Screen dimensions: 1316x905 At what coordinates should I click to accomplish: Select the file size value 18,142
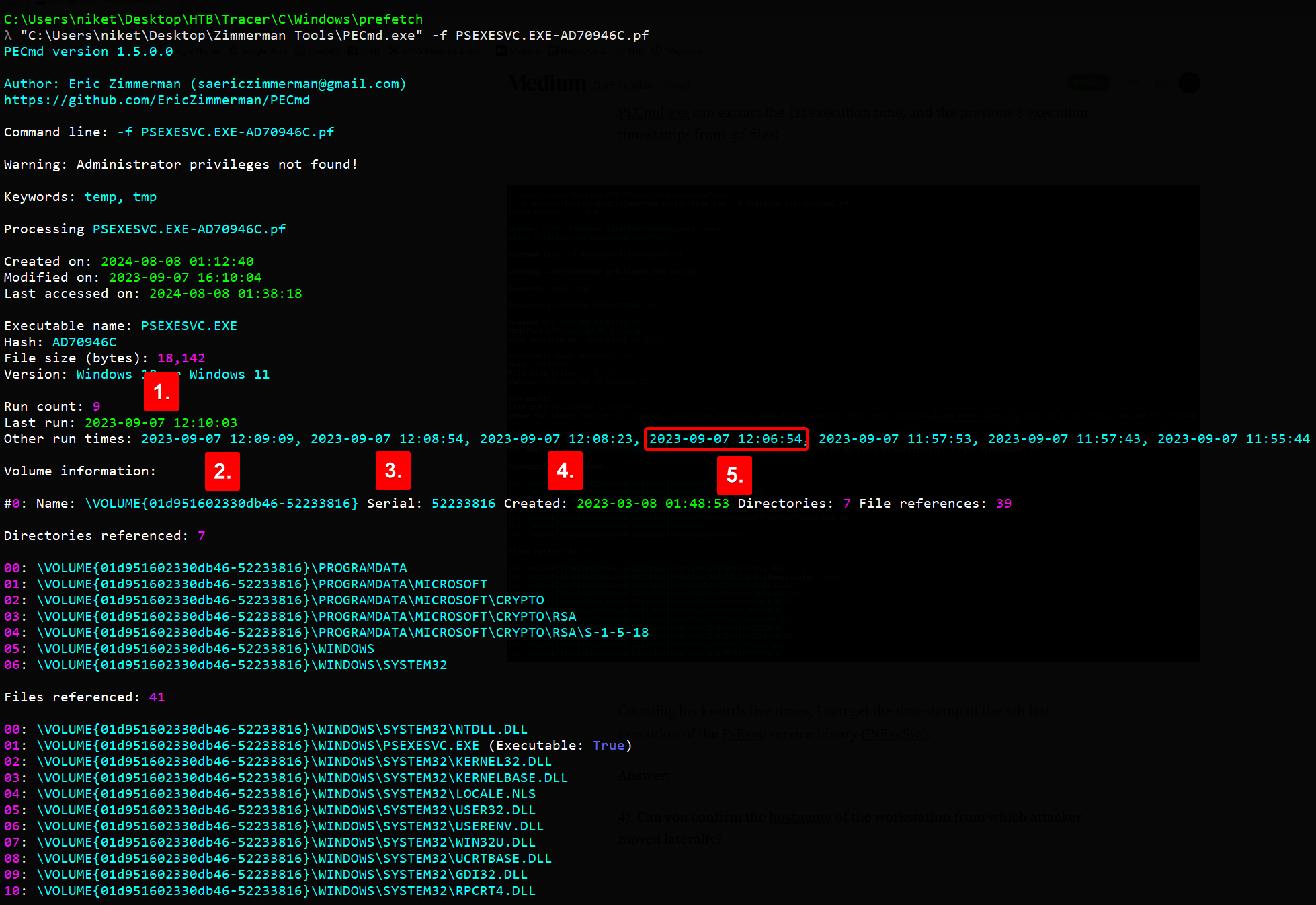click(x=181, y=358)
